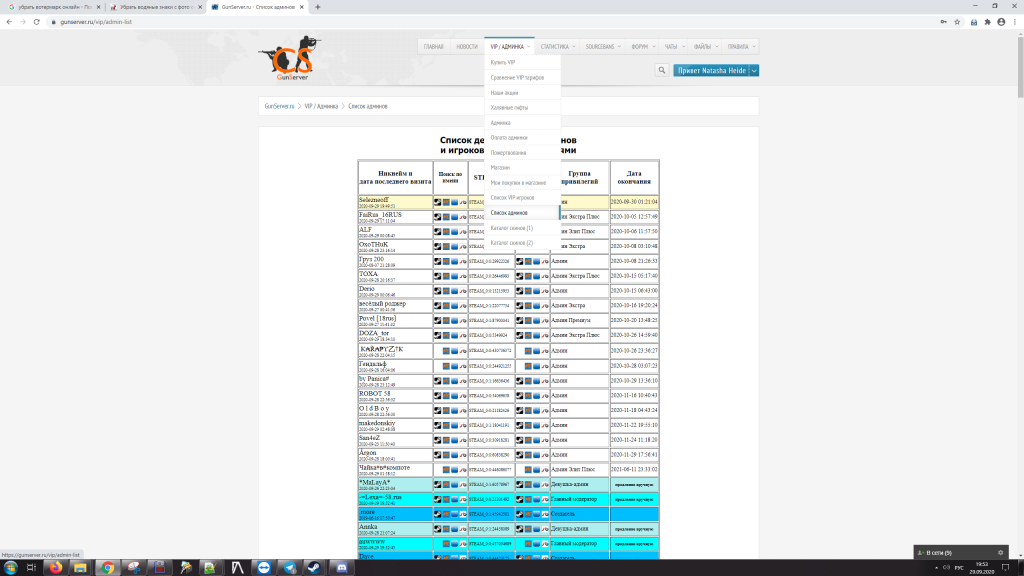Viewport: 1024px width, 576px height.
Task: Open the Chrome three-dot menu
Action: (x=1015, y=20)
